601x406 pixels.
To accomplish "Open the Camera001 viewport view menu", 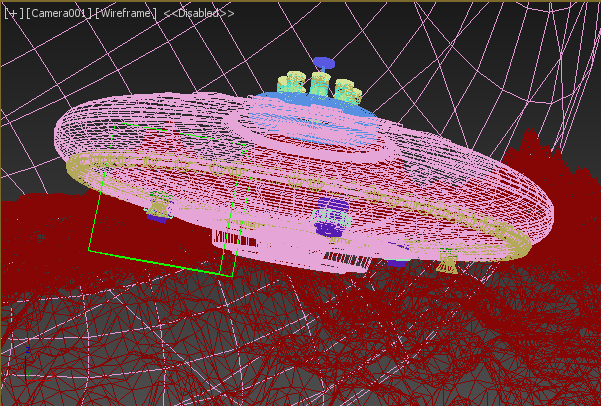I will [x=60, y=13].
